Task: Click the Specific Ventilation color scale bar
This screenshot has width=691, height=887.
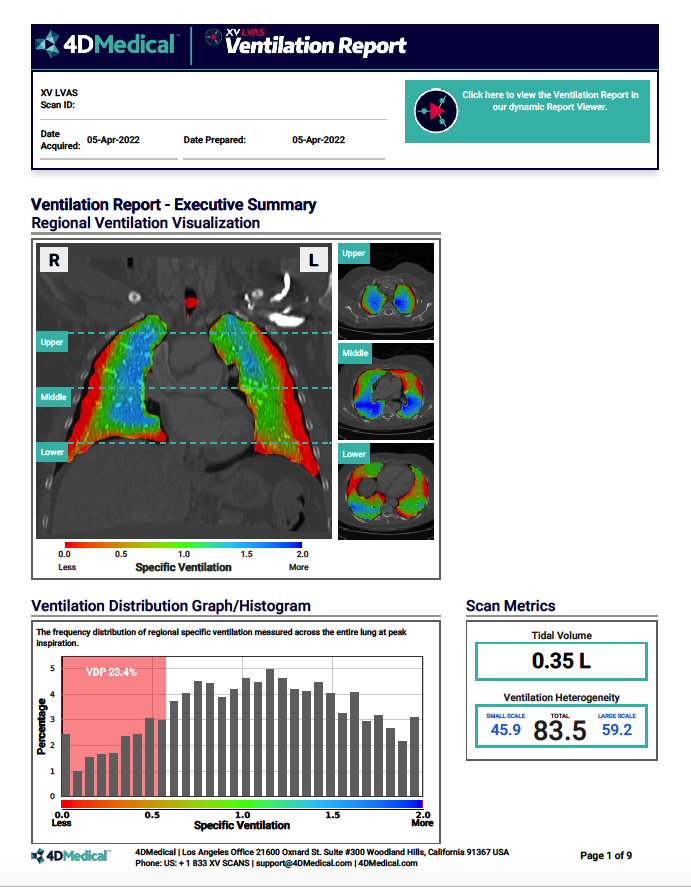Action: (184, 544)
